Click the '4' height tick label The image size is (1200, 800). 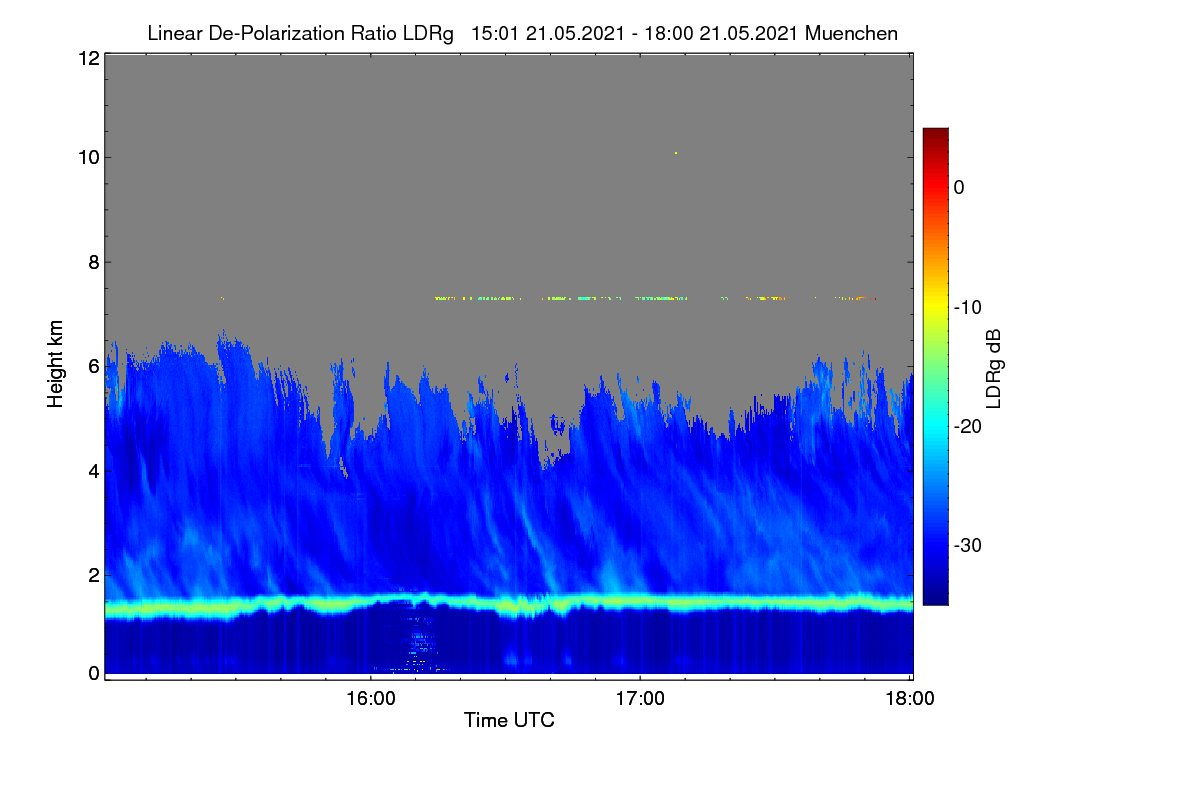pyautogui.click(x=92, y=470)
